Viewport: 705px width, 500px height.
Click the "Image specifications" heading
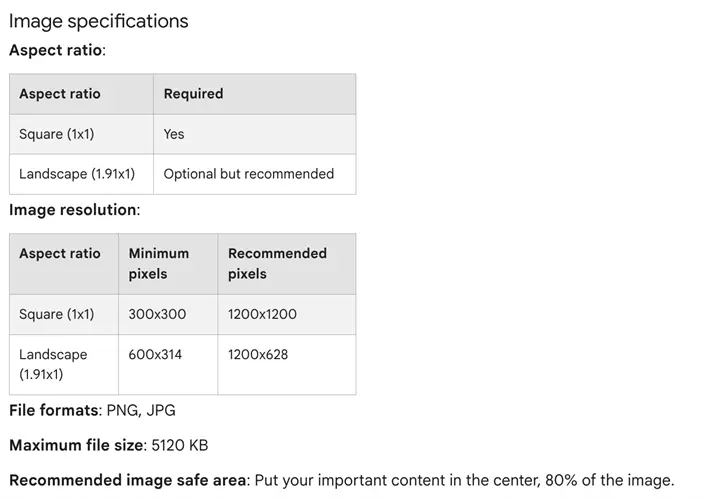tap(98, 21)
